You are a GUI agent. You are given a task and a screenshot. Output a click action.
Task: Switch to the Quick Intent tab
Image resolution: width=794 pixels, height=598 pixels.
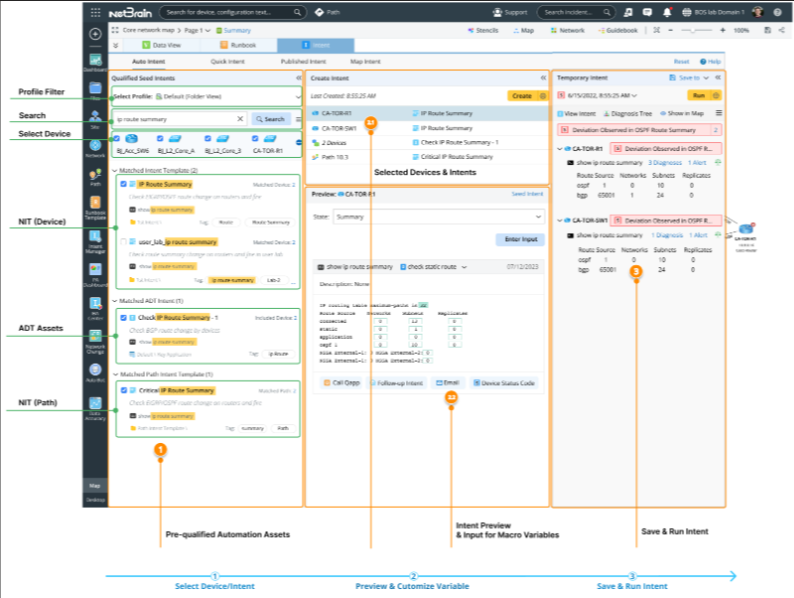pyautogui.click(x=227, y=61)
